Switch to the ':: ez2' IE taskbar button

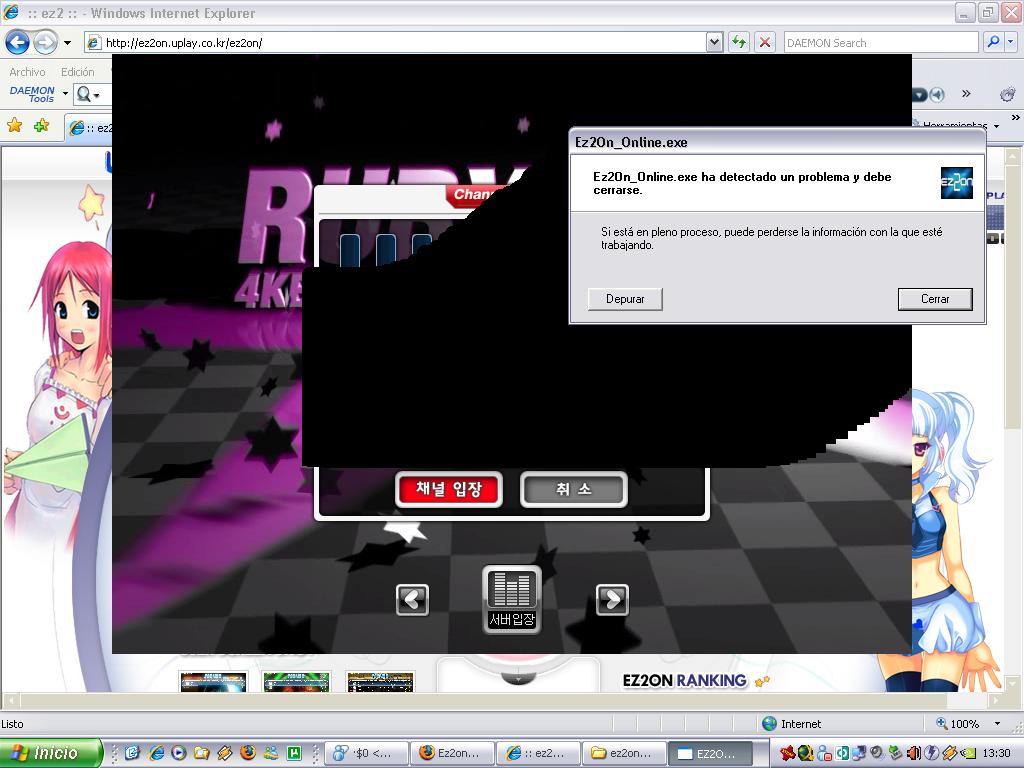coord(538,754)
